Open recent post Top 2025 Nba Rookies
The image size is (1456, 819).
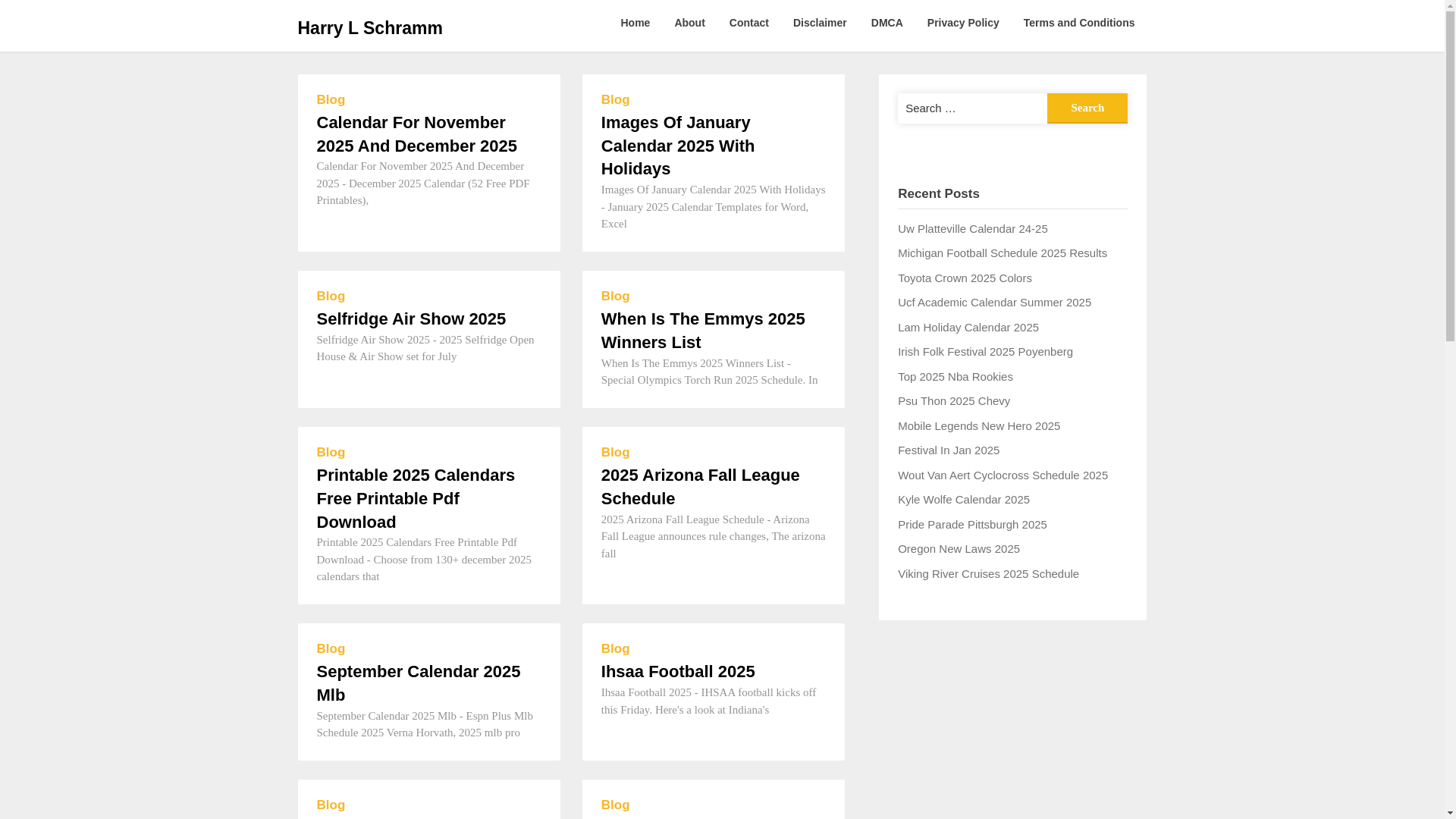click(x=955, y=377)
